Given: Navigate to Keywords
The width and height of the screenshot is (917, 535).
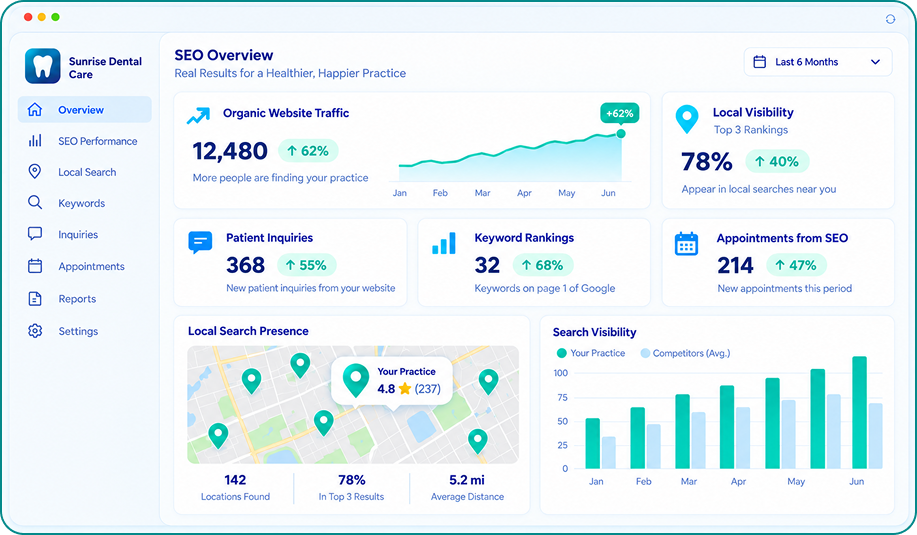Looking at the screenshot, I should pyautogui.click(x=85, y=203).
